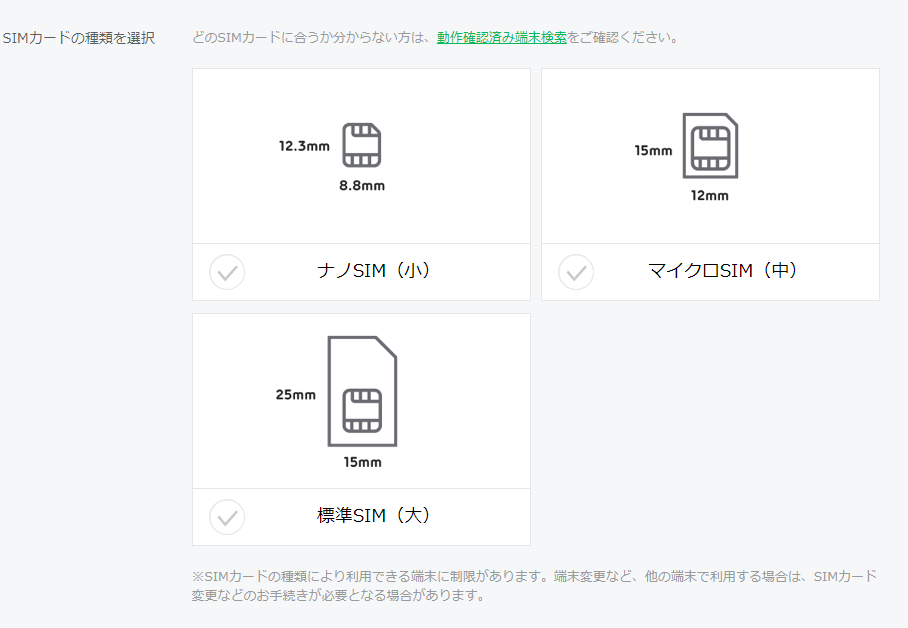Click the 8.8mm width label
Image resolution: width=908 pixels, height=628 pixels.
pyautogui.click(x=362, y=186)
